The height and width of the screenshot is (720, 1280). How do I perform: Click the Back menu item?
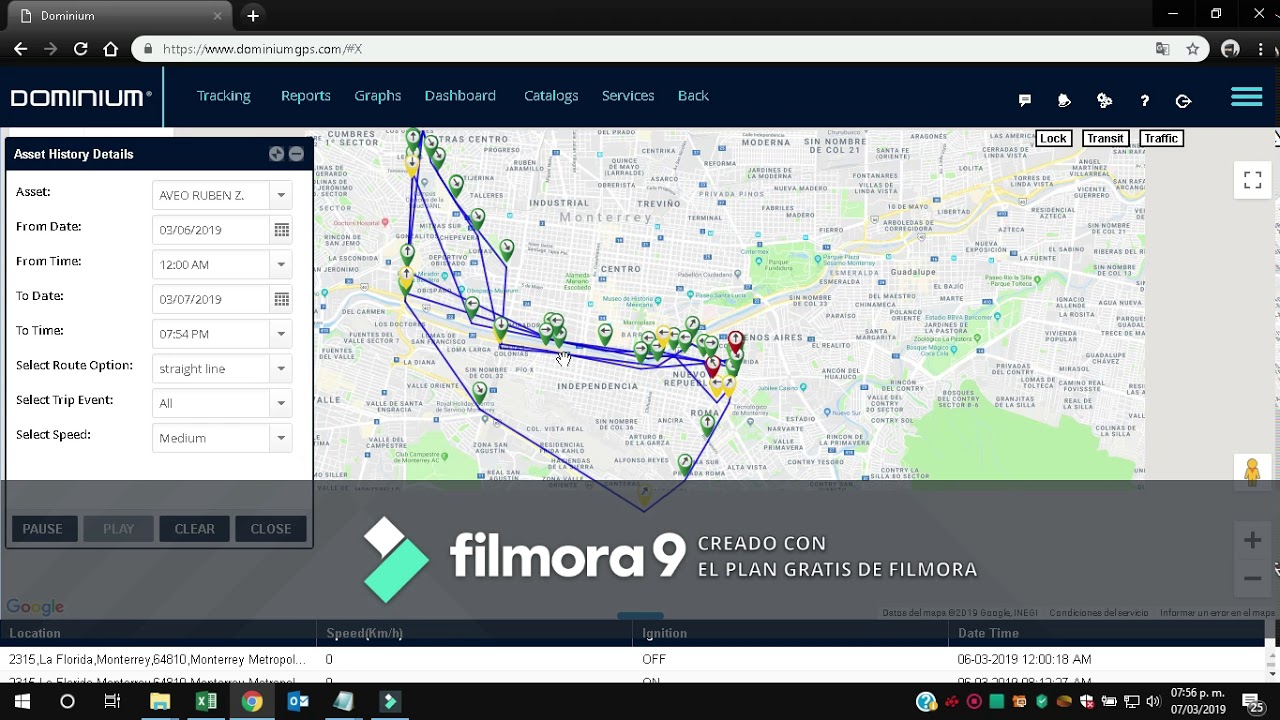tap(693, 95)
